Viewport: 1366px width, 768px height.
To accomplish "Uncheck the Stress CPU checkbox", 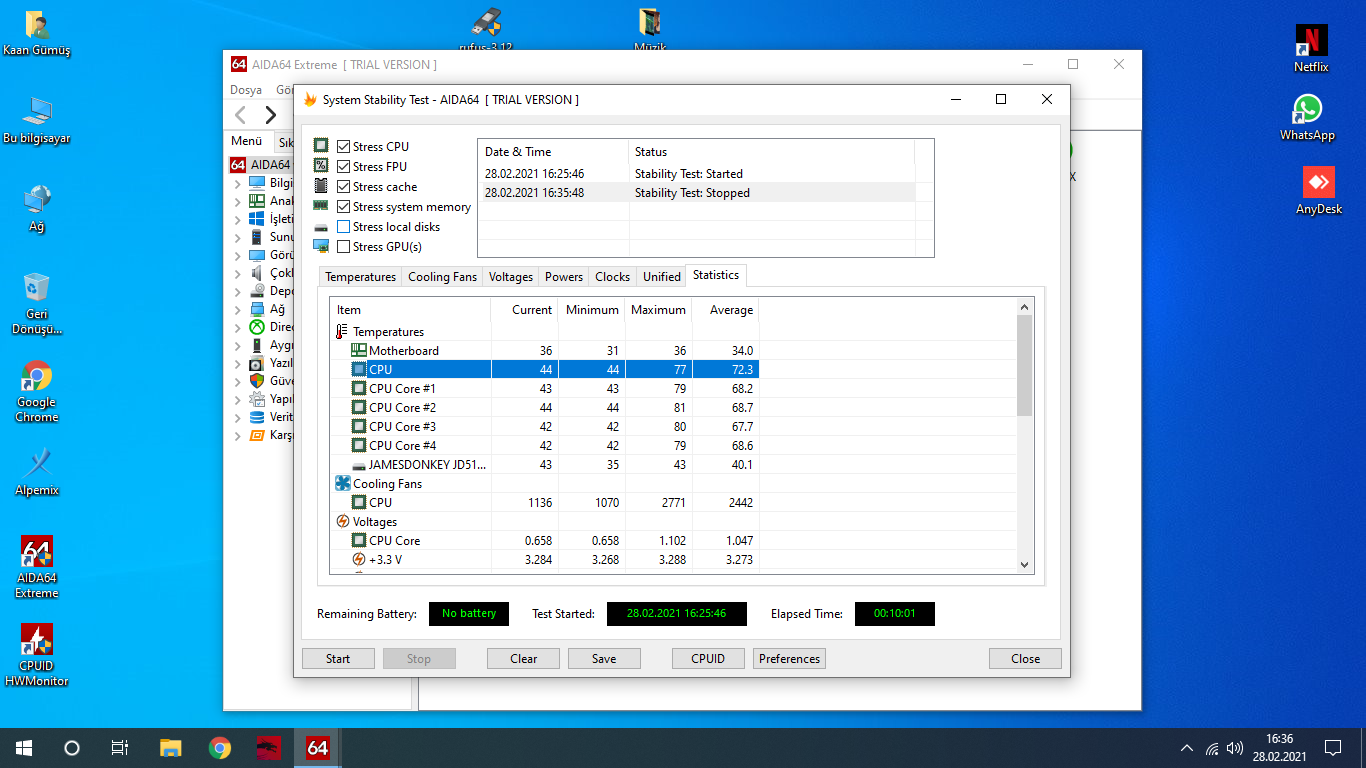I will tap(344, 147).
